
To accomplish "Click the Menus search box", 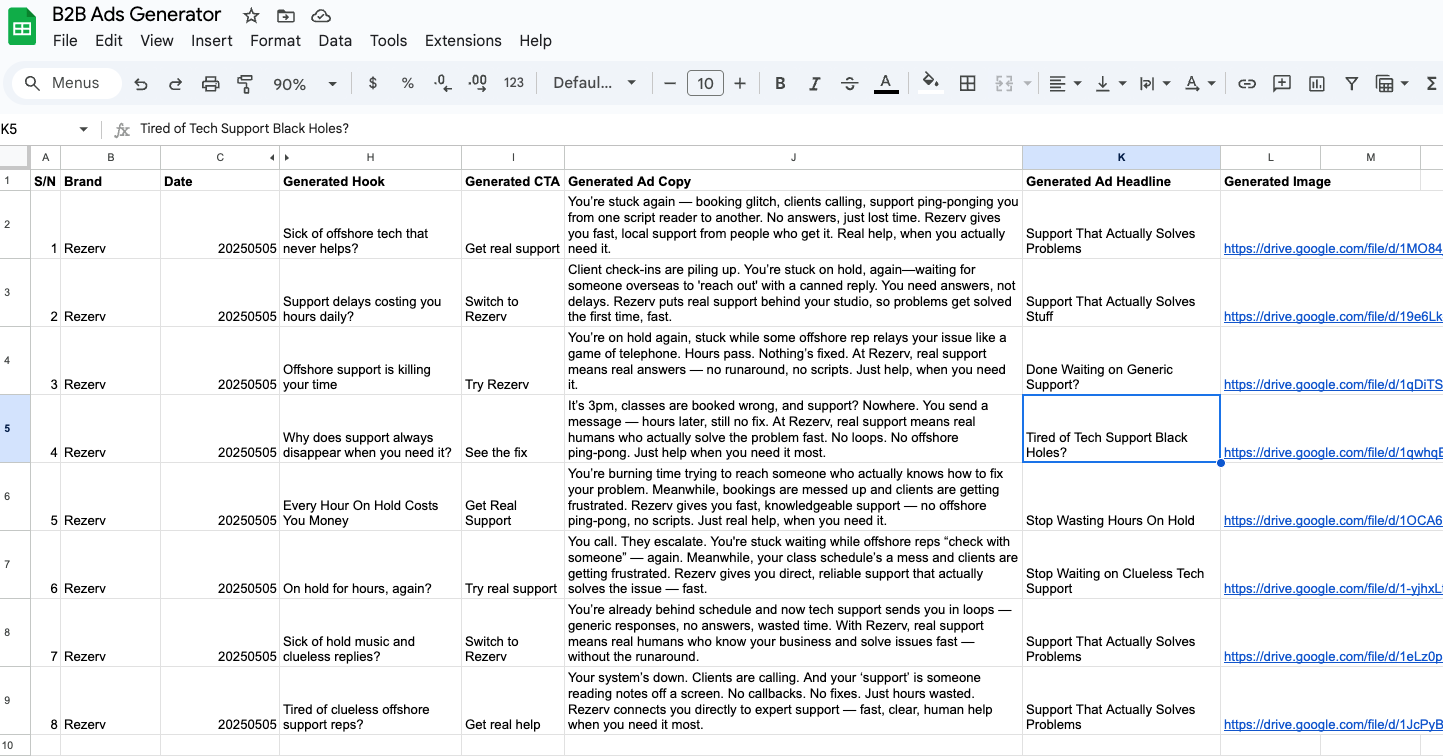I will pos(66,83).
